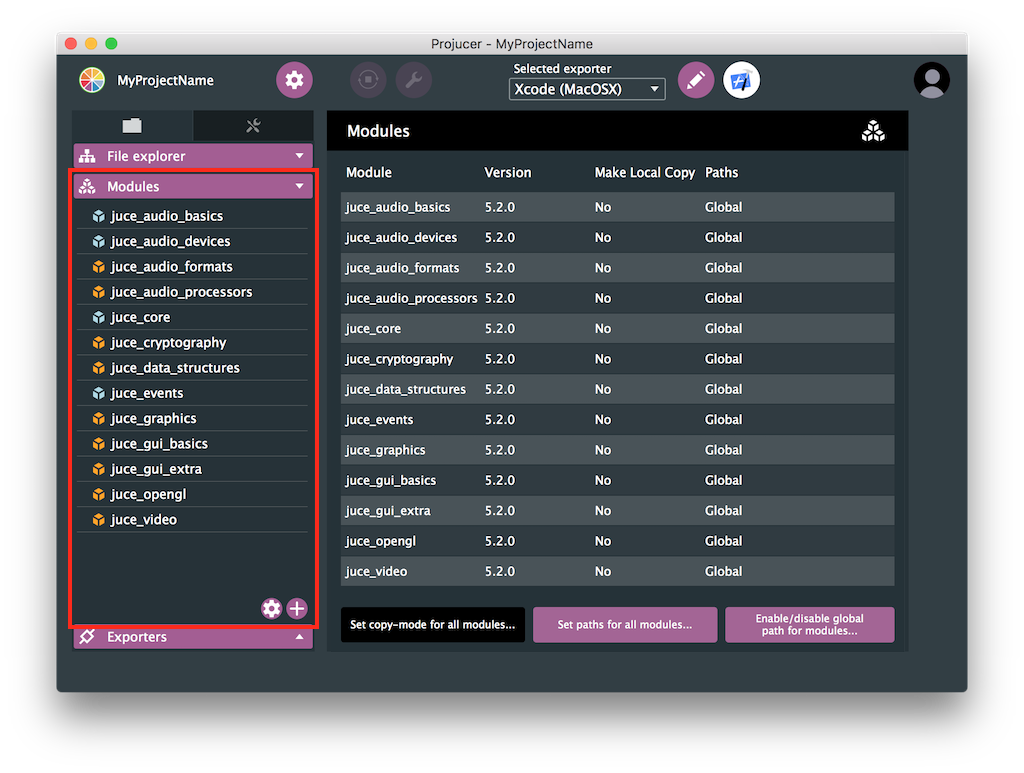This screenshot has width=1024, height=773.
Task: Click the disabled wrench build icon
Action: [x=414, y=80]
